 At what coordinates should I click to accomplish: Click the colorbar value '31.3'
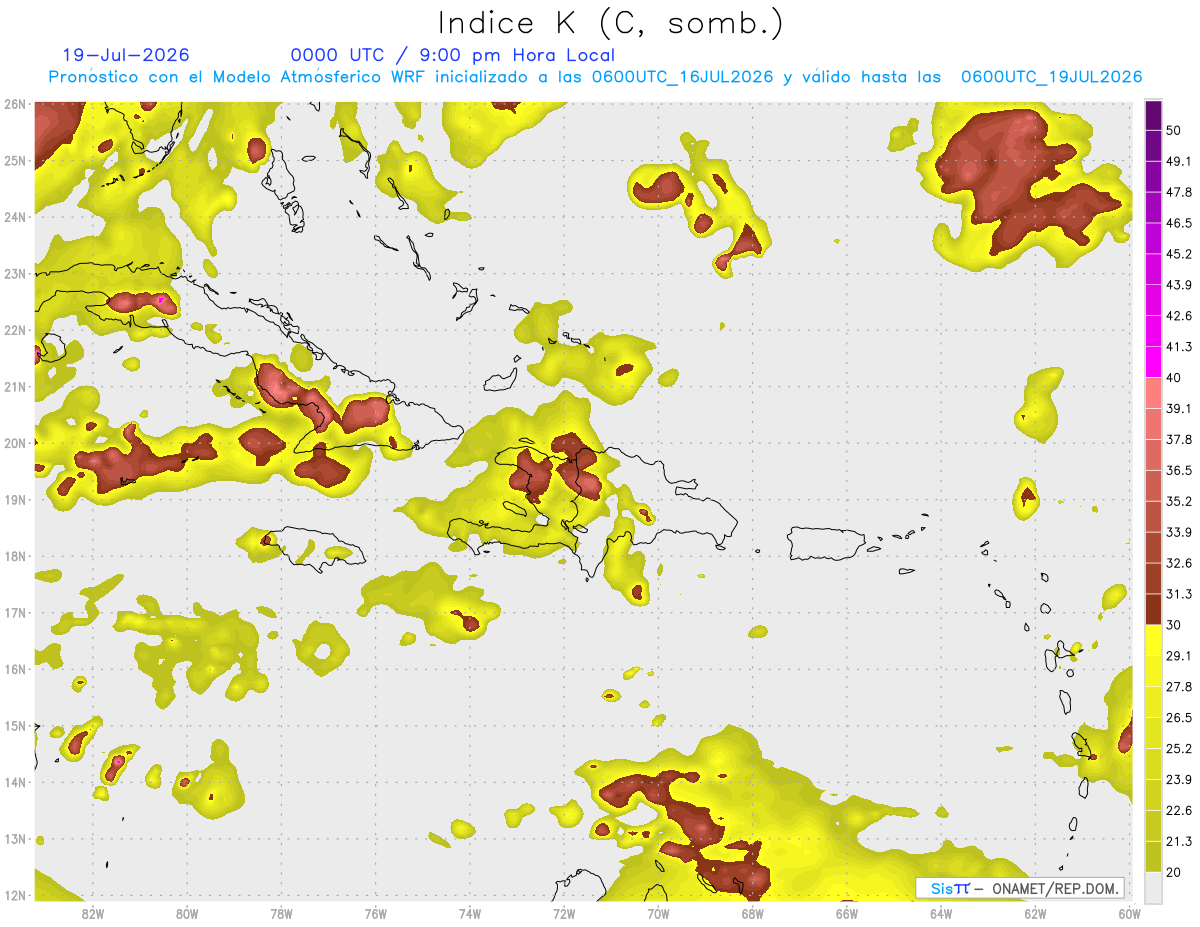point(1179,594)
